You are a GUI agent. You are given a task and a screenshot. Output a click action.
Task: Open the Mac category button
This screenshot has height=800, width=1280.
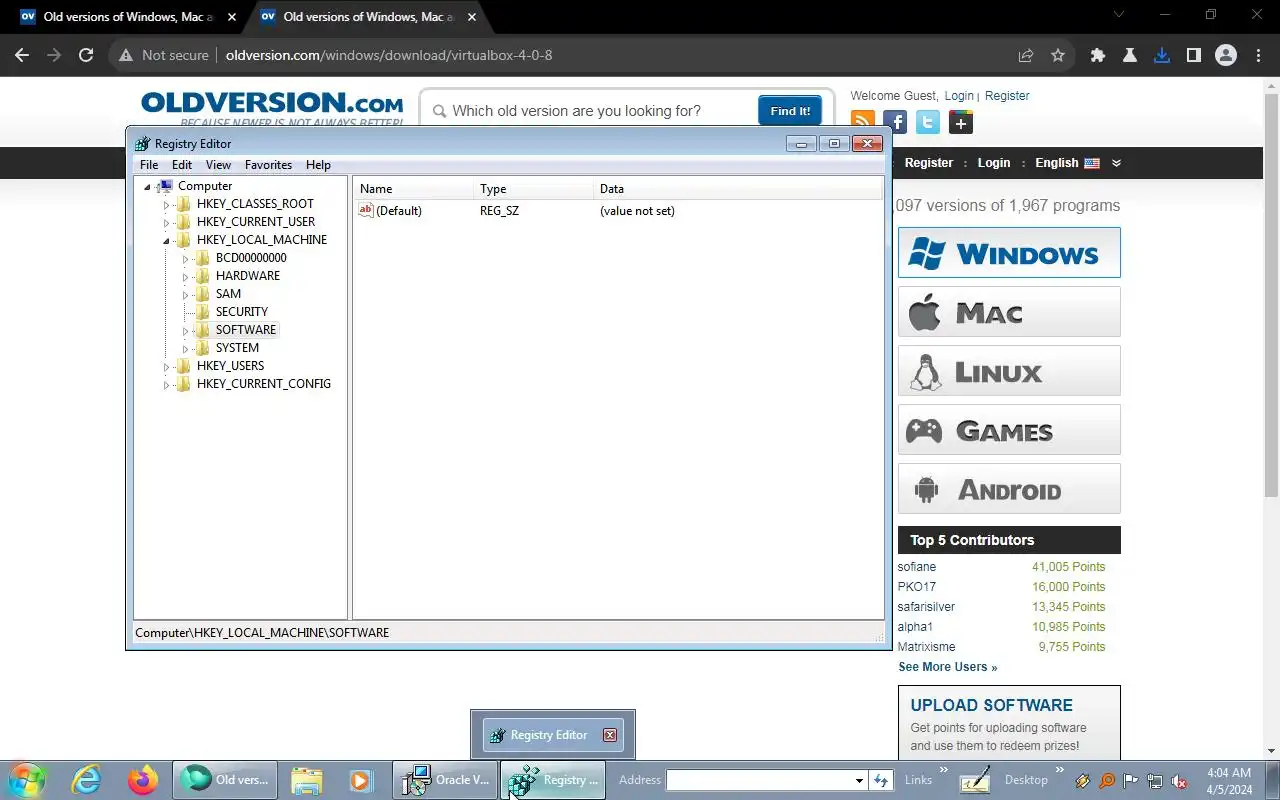point(1009,312)
